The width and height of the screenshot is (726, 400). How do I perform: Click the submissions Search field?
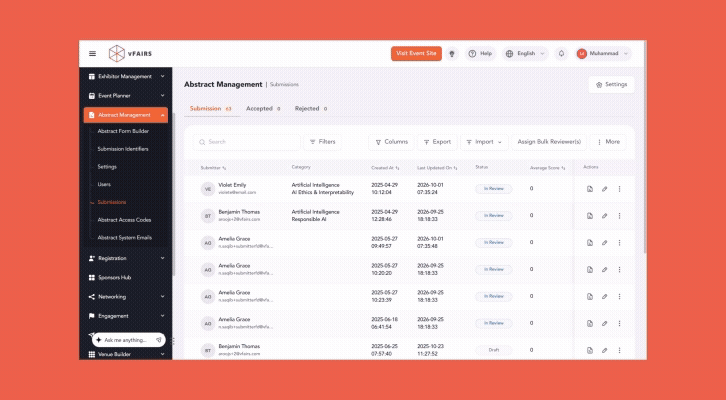[247, 142]
